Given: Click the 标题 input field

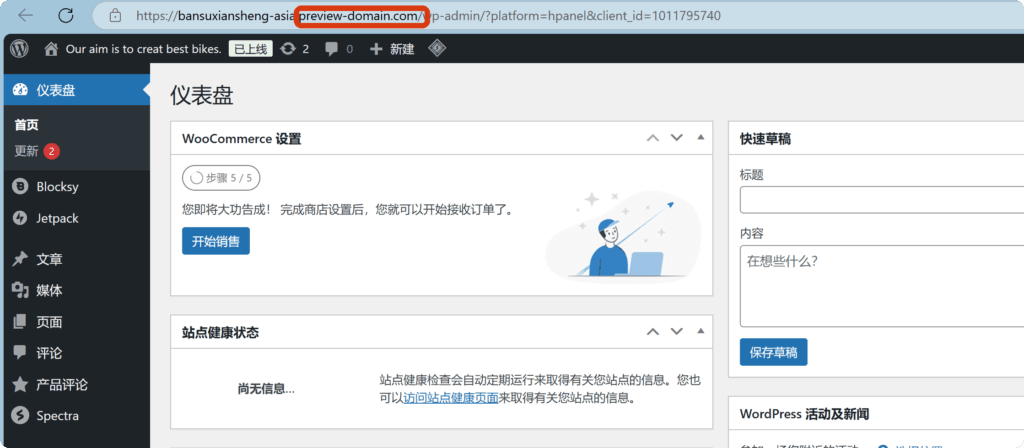Looking at the screenshot, I should 880,200.
